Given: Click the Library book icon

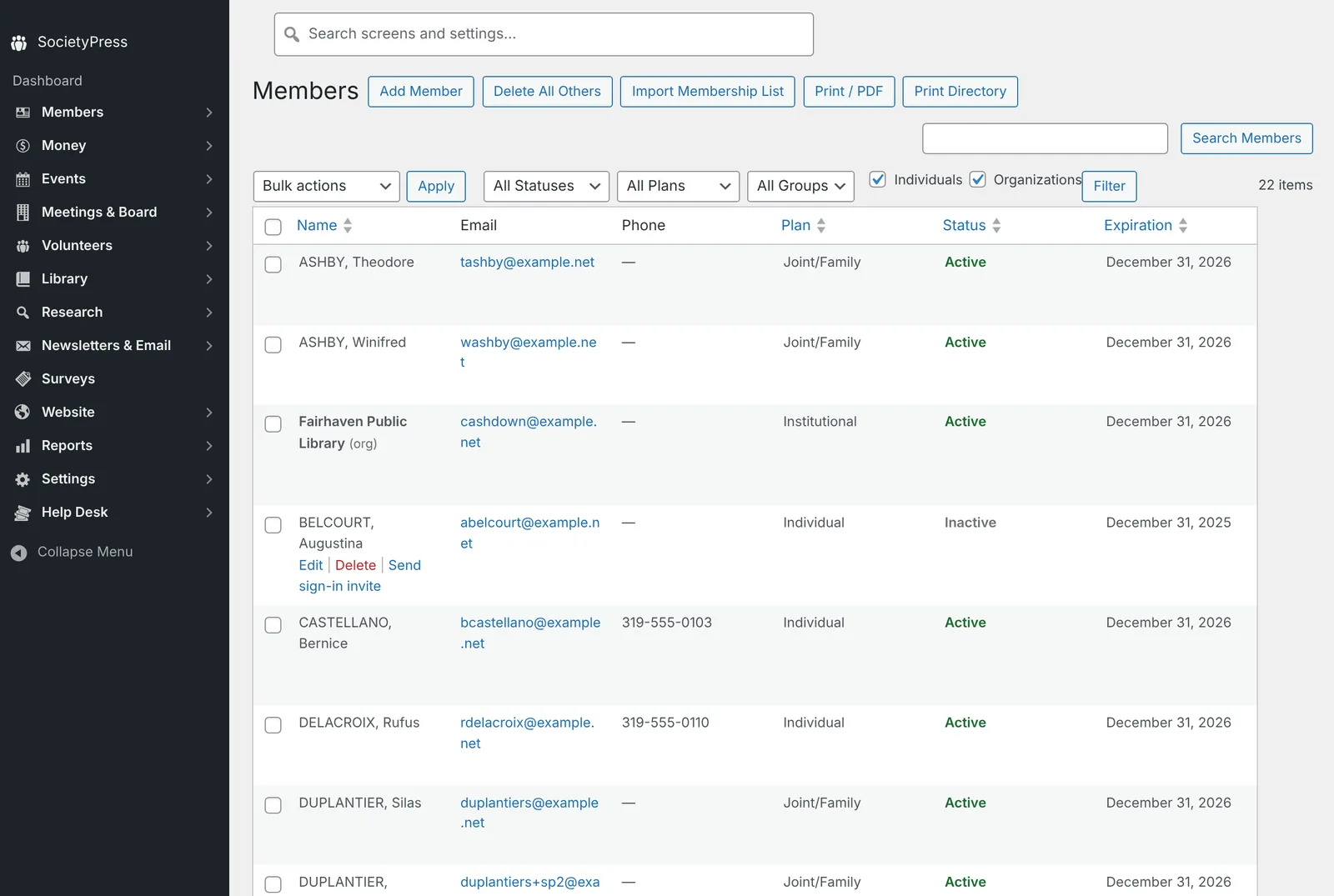Looking at the screenshot, I should 23,279.
